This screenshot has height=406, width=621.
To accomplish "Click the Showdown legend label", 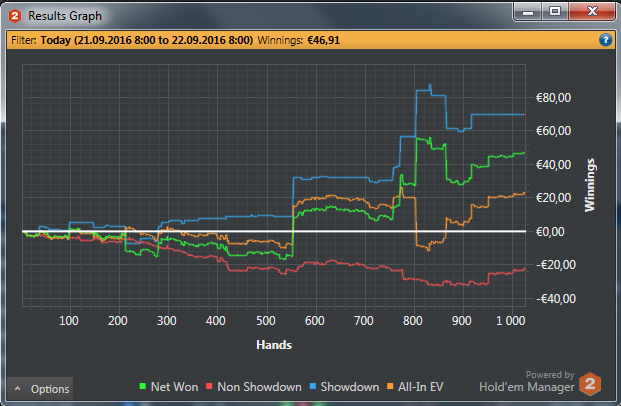I will [350, 387].
